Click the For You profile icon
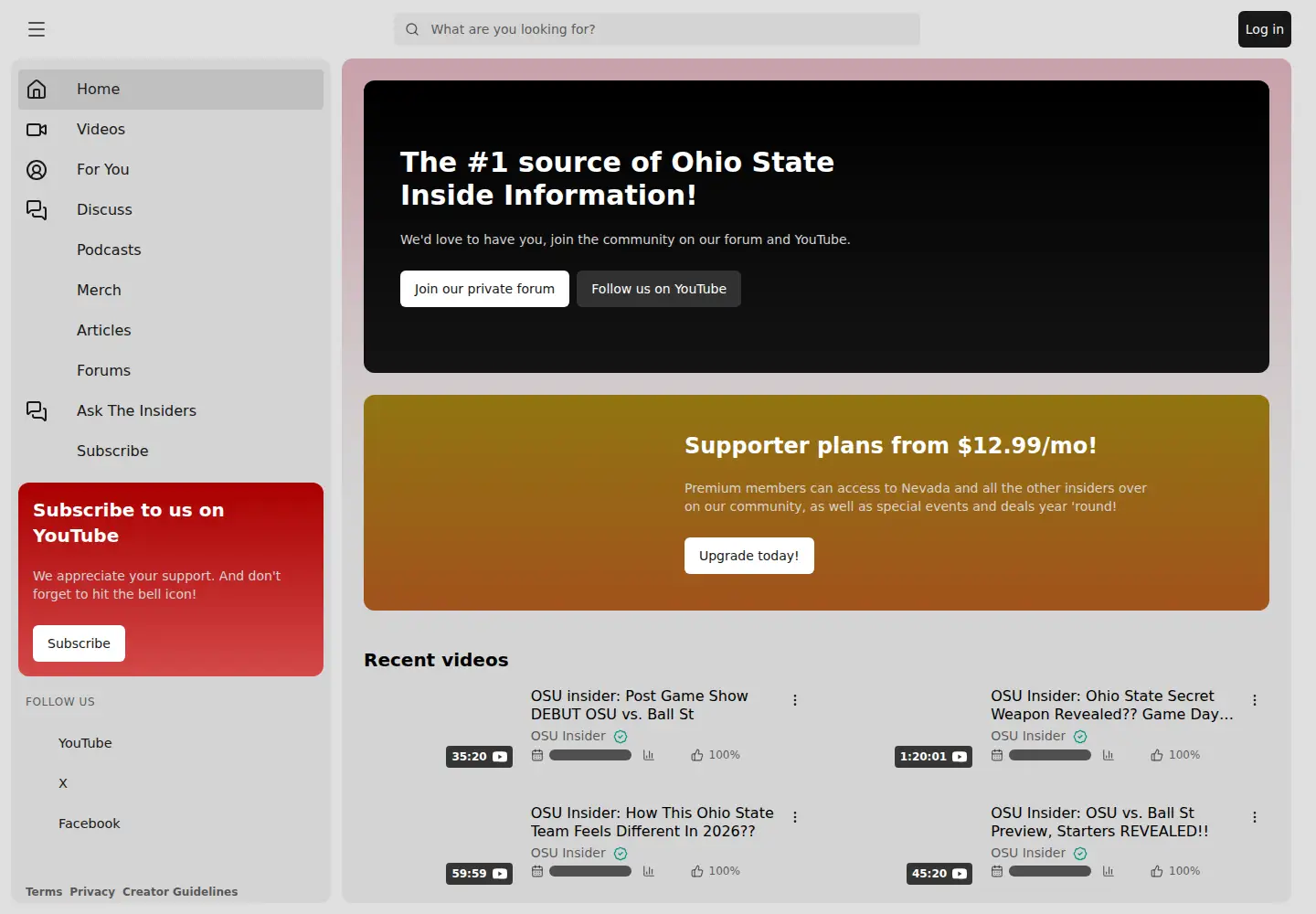This screenshot has height=914, width=1316. (x=37, y=170)
